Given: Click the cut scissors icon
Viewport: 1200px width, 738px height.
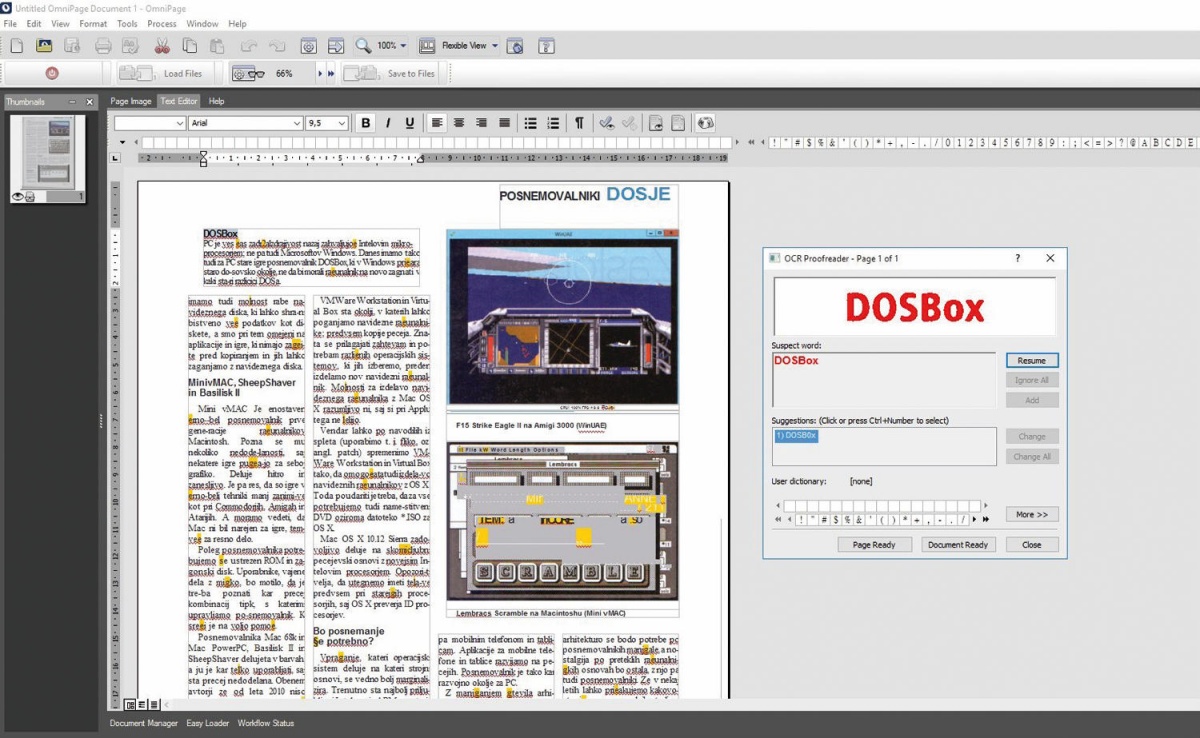Looking at the screenshot, I should pyautogui.click(x=162, y=46).
